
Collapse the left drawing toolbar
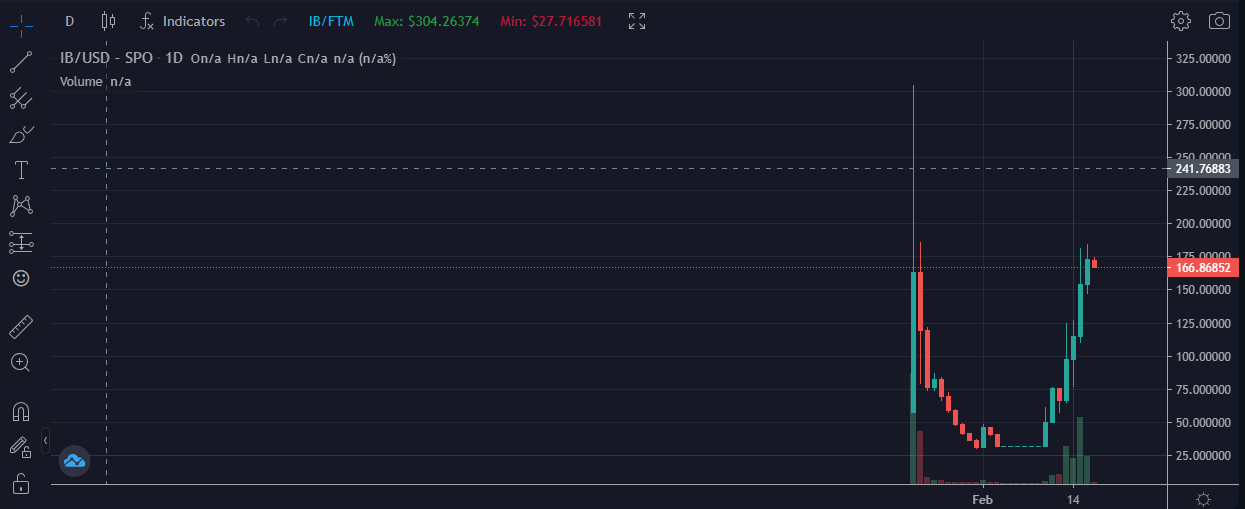tap(46, 441)
